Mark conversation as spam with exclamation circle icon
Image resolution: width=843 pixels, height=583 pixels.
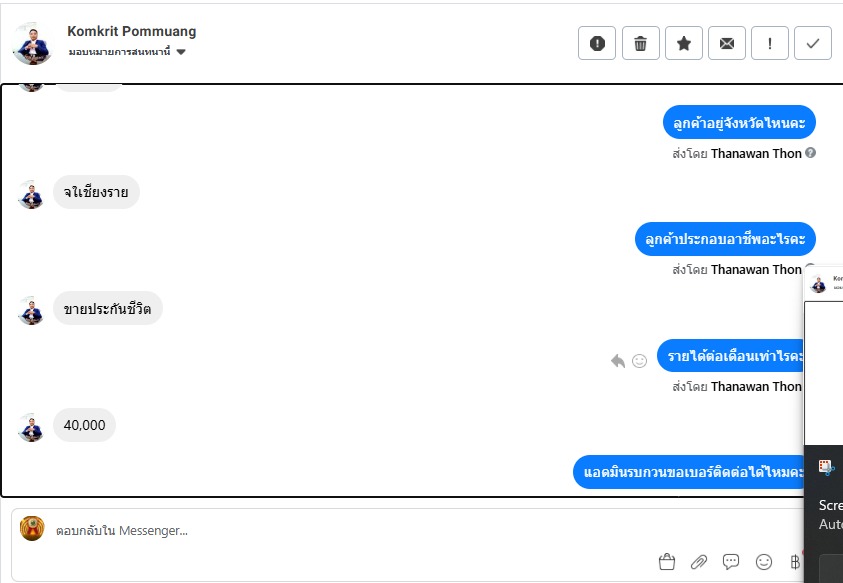click(597, 43)
